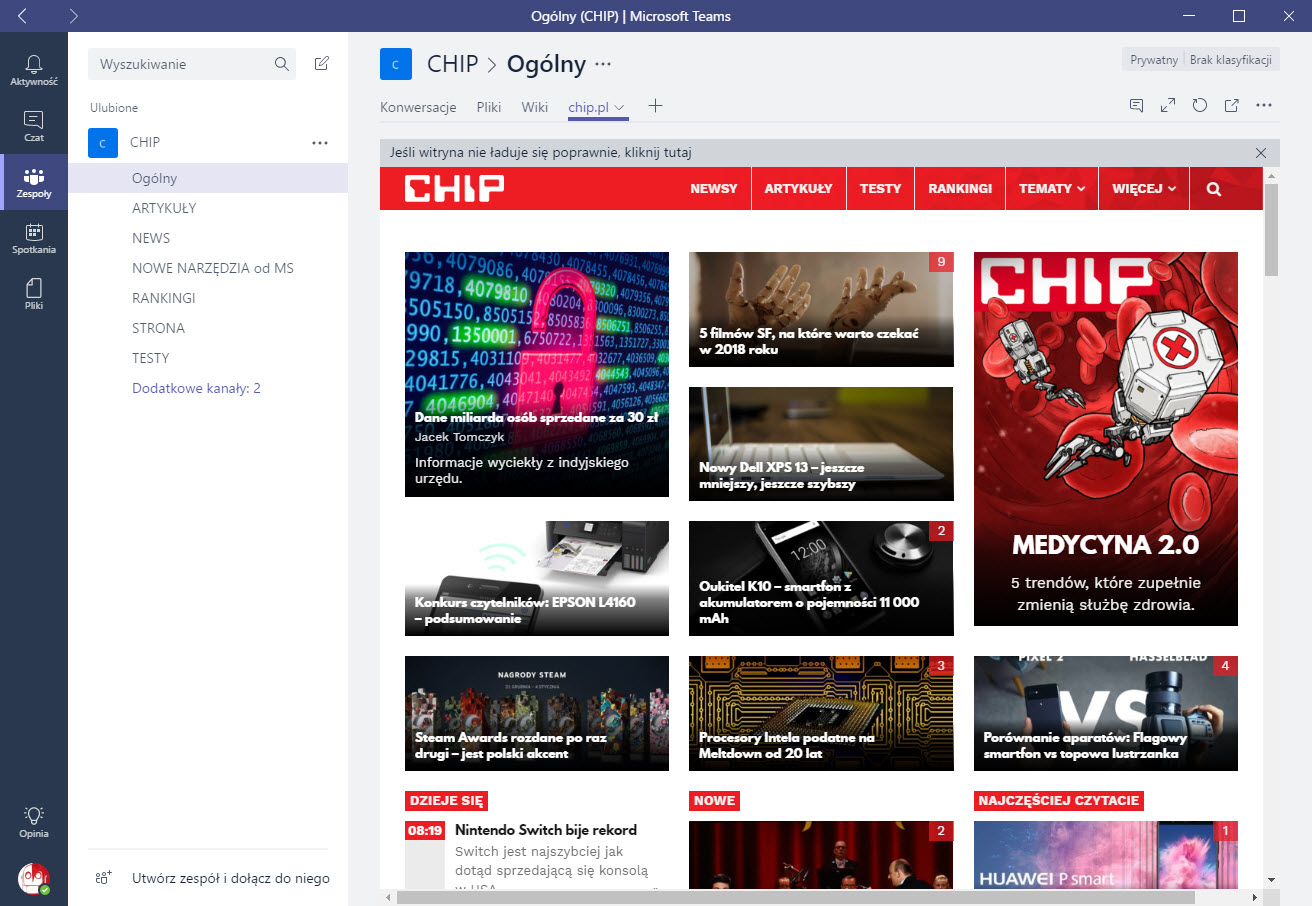The height and width of the screenshot is (906, 1312).
Task: Open chip.pl tab dropdown chevron
Action: 620,107
